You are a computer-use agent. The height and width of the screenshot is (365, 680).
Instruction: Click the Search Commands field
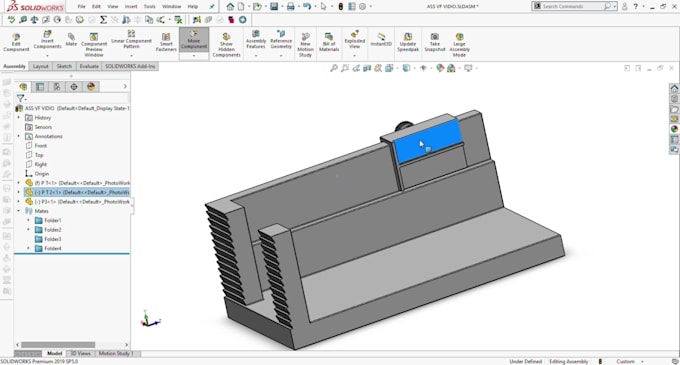[574, 6]
